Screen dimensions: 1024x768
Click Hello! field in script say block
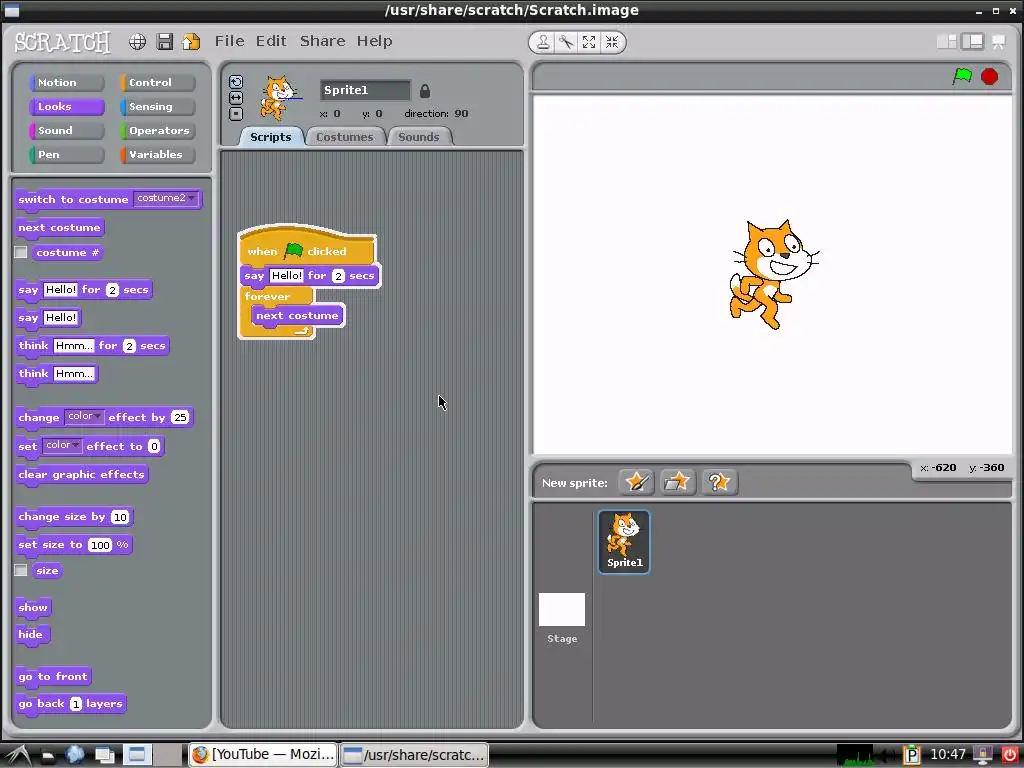pyautogui.click(x=287, y=276)
